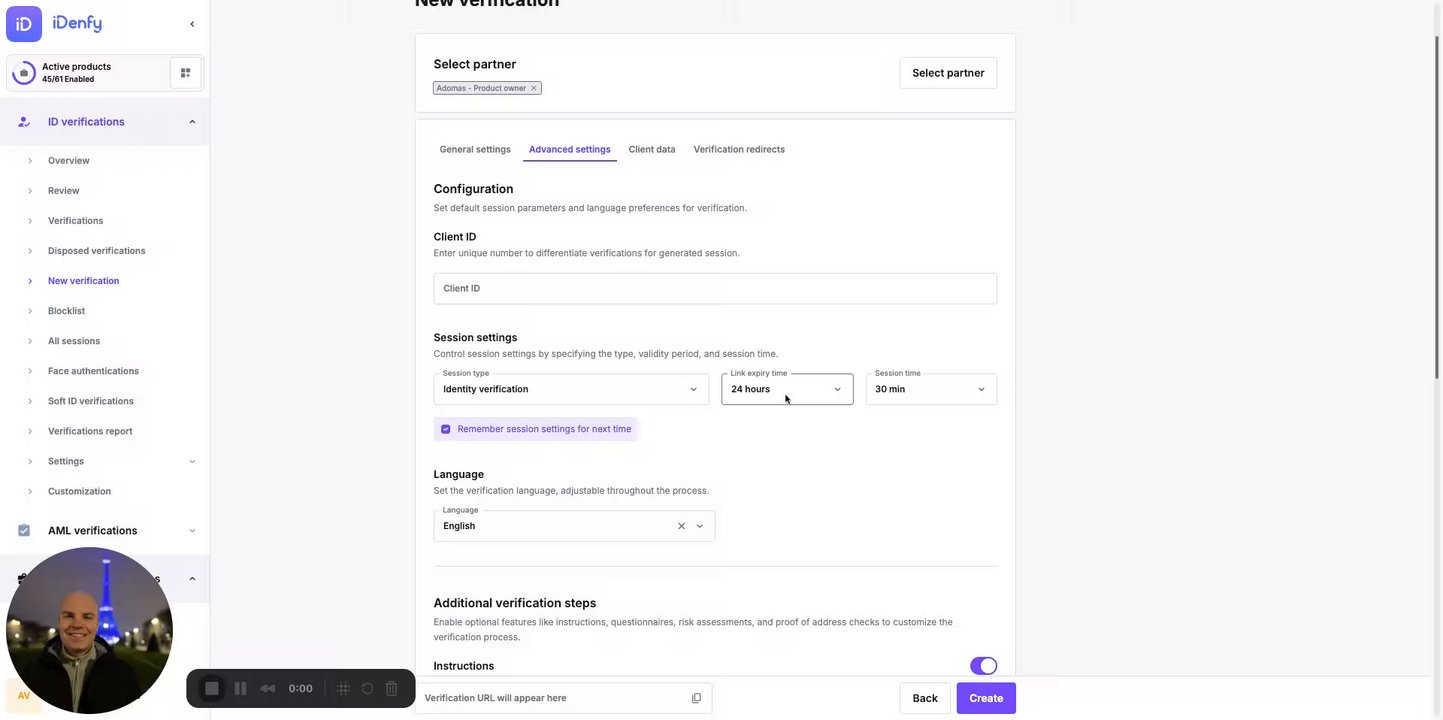Click the iDenfy logo icon
Image resolution: width=1443 pixels, height=720 pixels.
tap(24, 24)
